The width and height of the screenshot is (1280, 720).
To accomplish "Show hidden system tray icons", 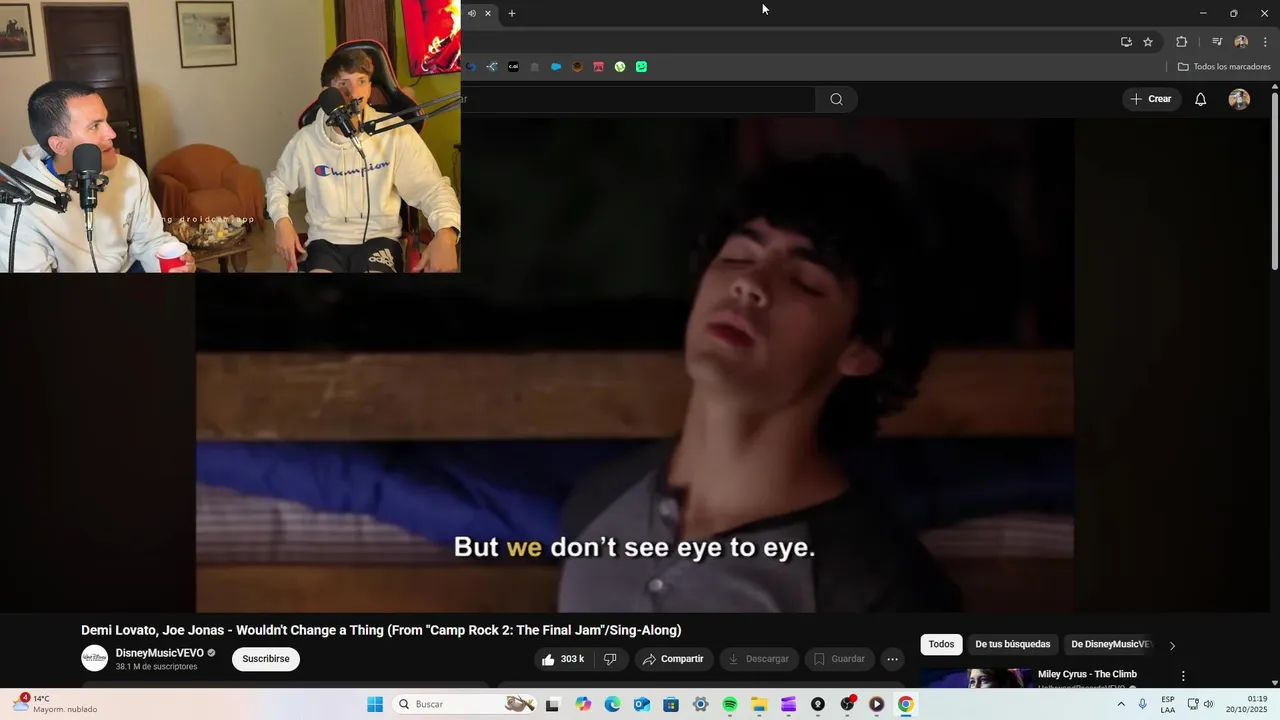I will (x=1121, y=704).
